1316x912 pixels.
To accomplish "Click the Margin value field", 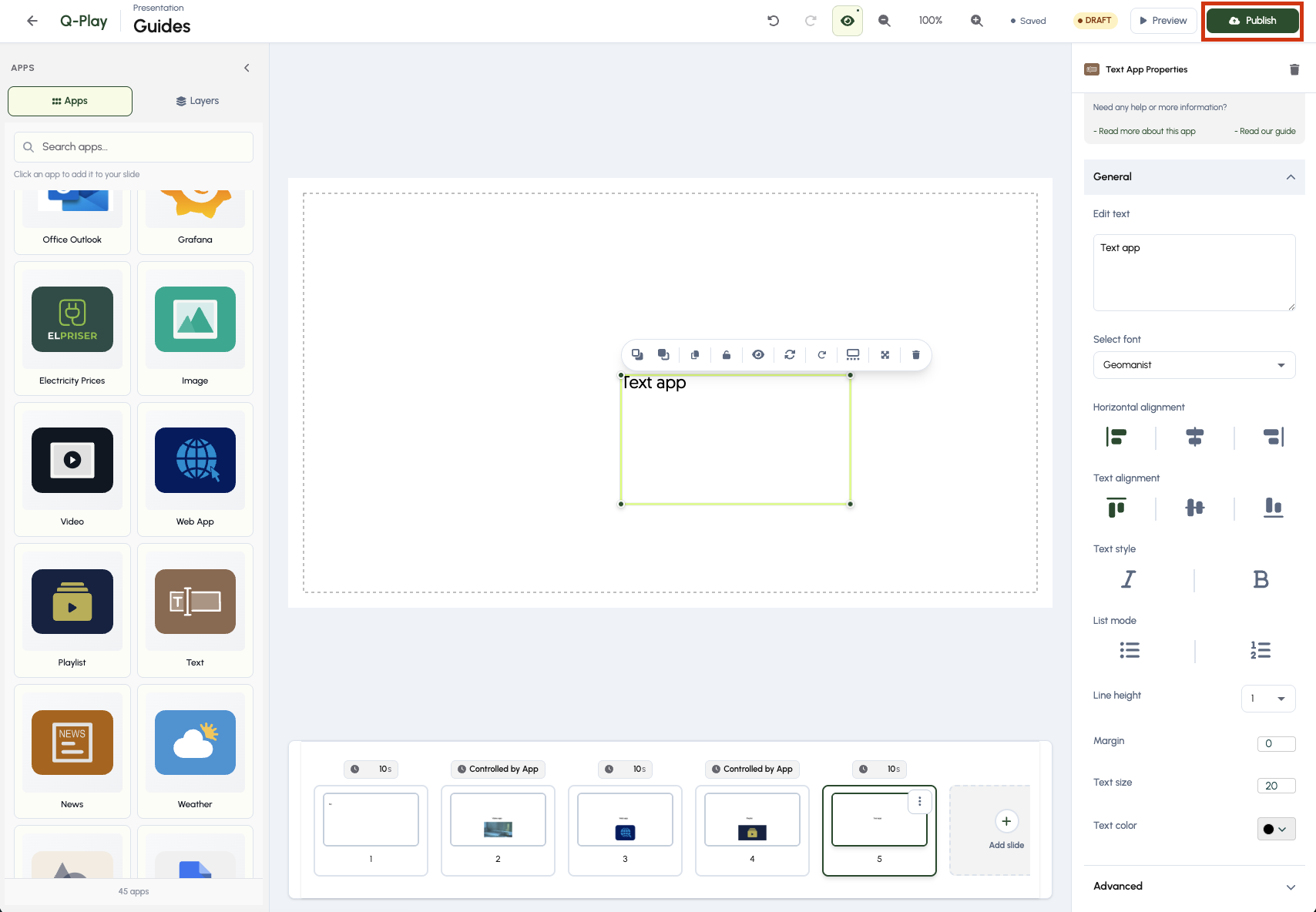I will [x=1277, y=744].
